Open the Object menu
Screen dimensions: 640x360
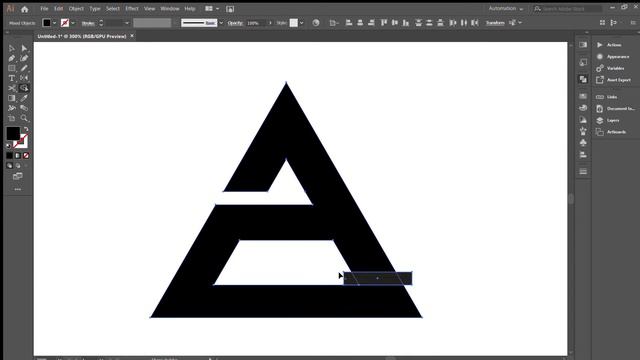click(76, 9)
